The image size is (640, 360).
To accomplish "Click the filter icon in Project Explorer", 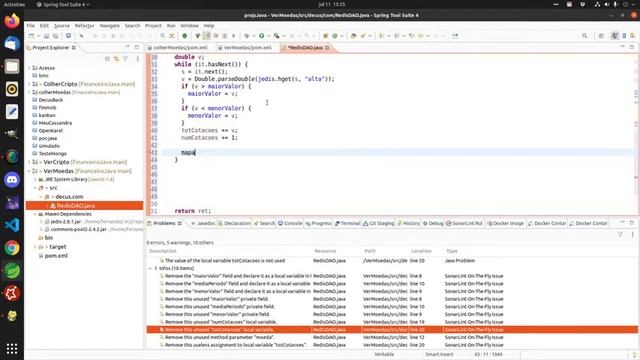I will [x=125, y=59].
